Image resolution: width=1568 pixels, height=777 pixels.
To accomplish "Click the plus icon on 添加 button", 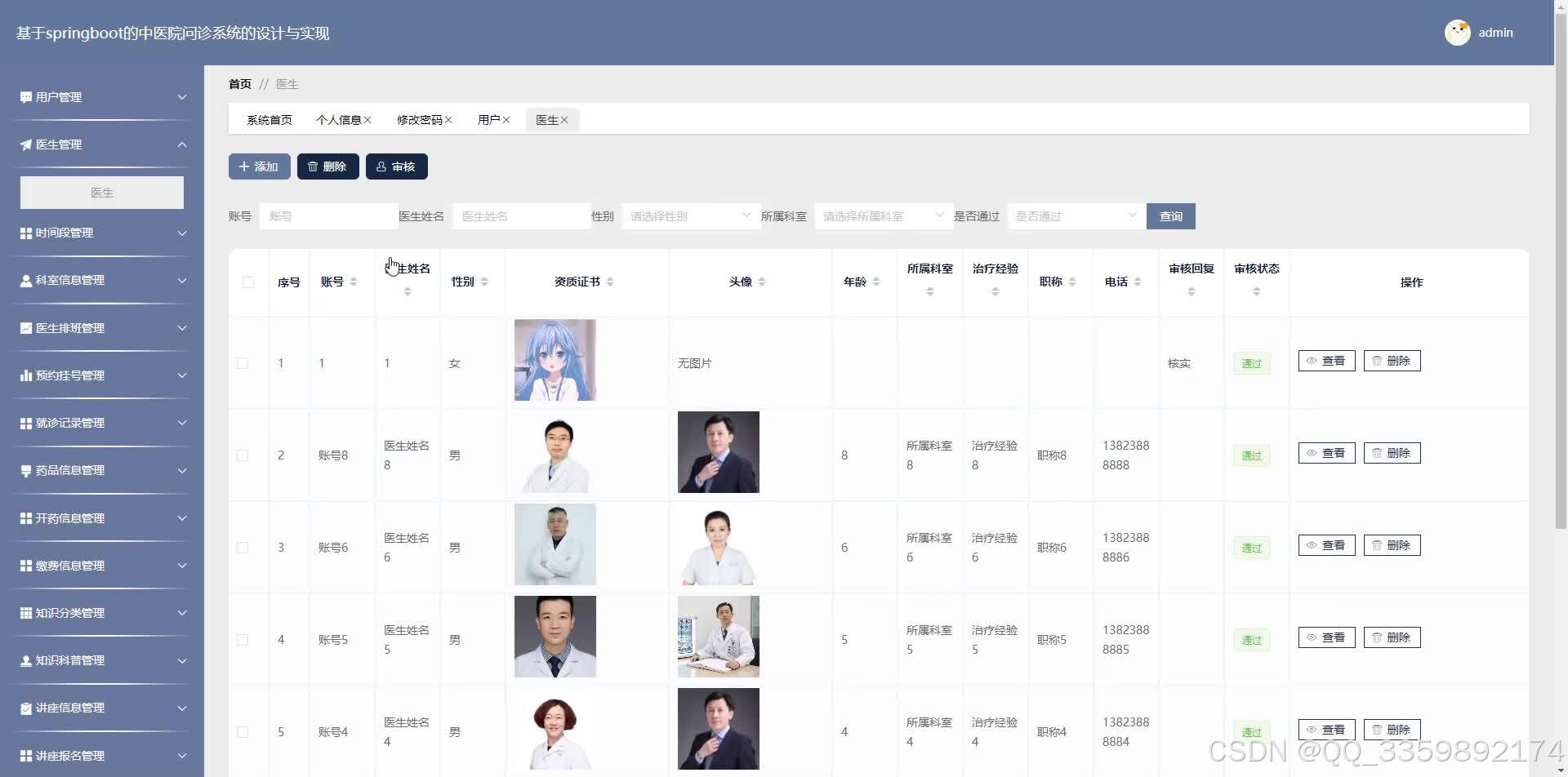I will coord(243,166).
